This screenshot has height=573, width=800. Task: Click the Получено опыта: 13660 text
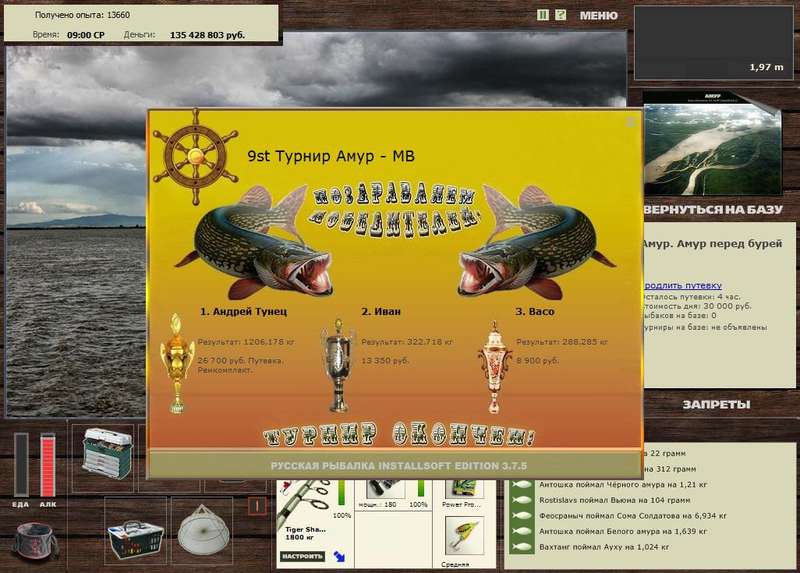point(82,15)
